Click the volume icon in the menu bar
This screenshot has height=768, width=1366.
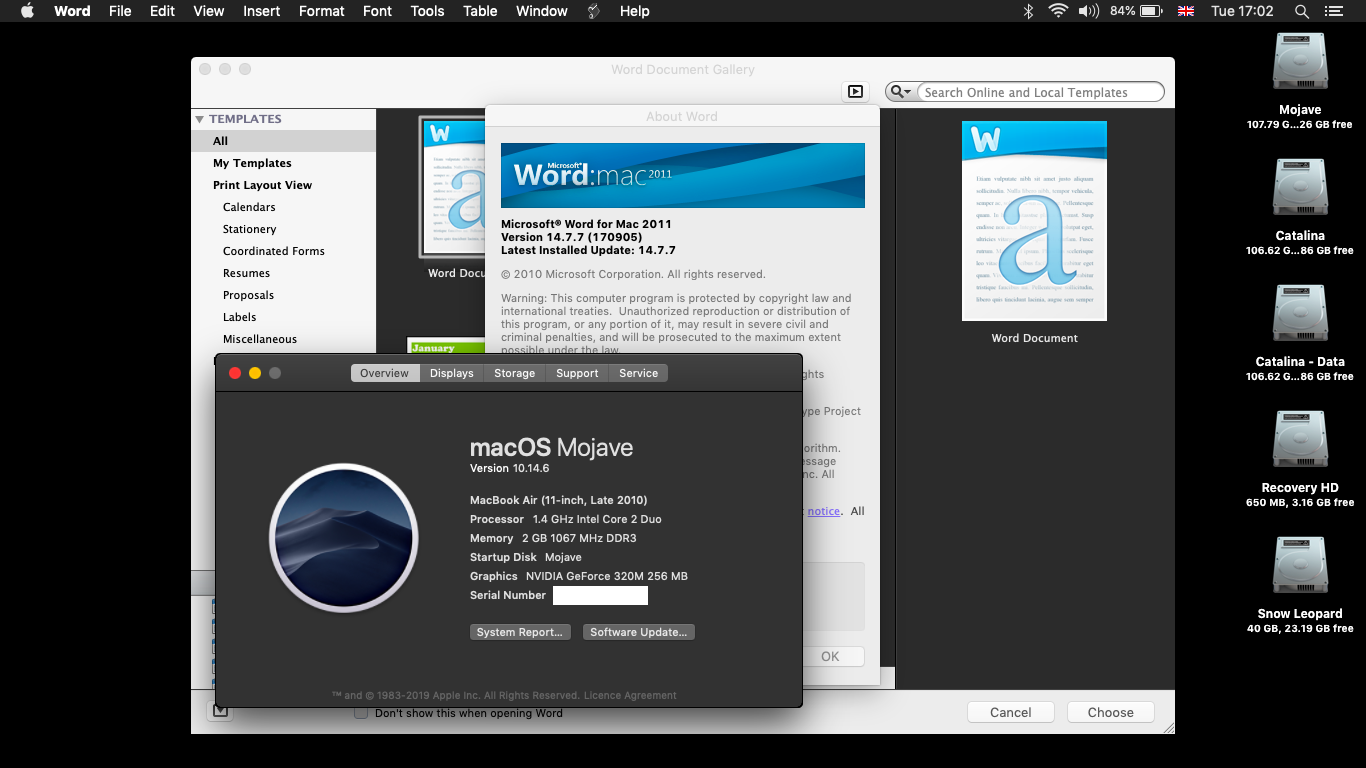[1089, 11]
